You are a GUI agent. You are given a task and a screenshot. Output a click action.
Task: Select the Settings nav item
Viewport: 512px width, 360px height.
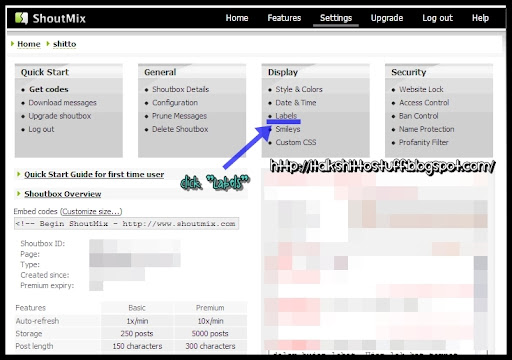tap(336, 18)
